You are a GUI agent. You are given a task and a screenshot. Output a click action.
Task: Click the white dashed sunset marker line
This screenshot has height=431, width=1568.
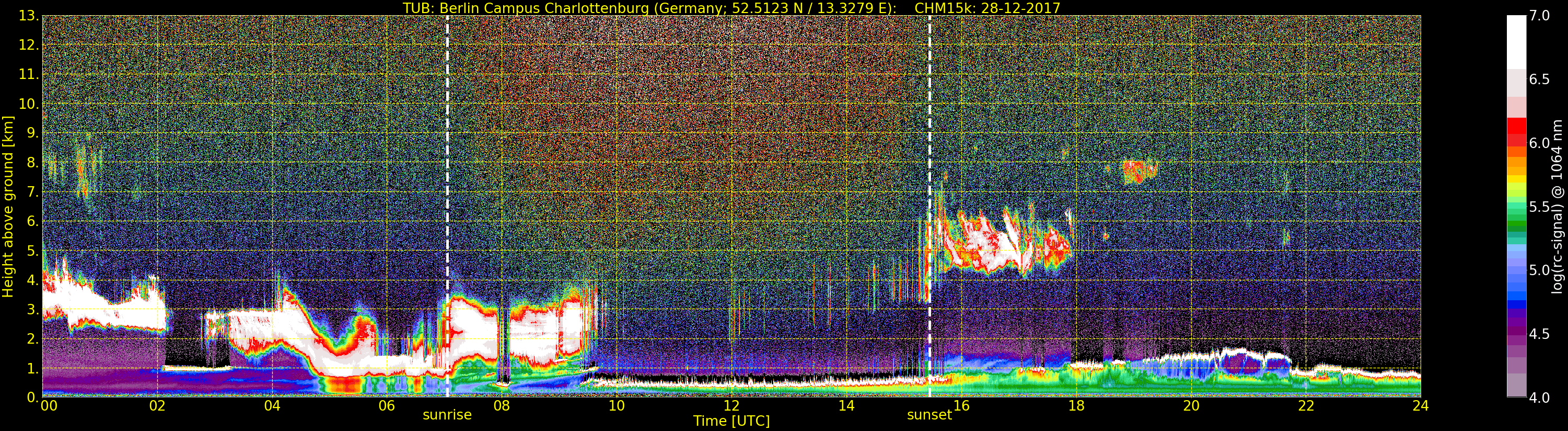[930, 206]
